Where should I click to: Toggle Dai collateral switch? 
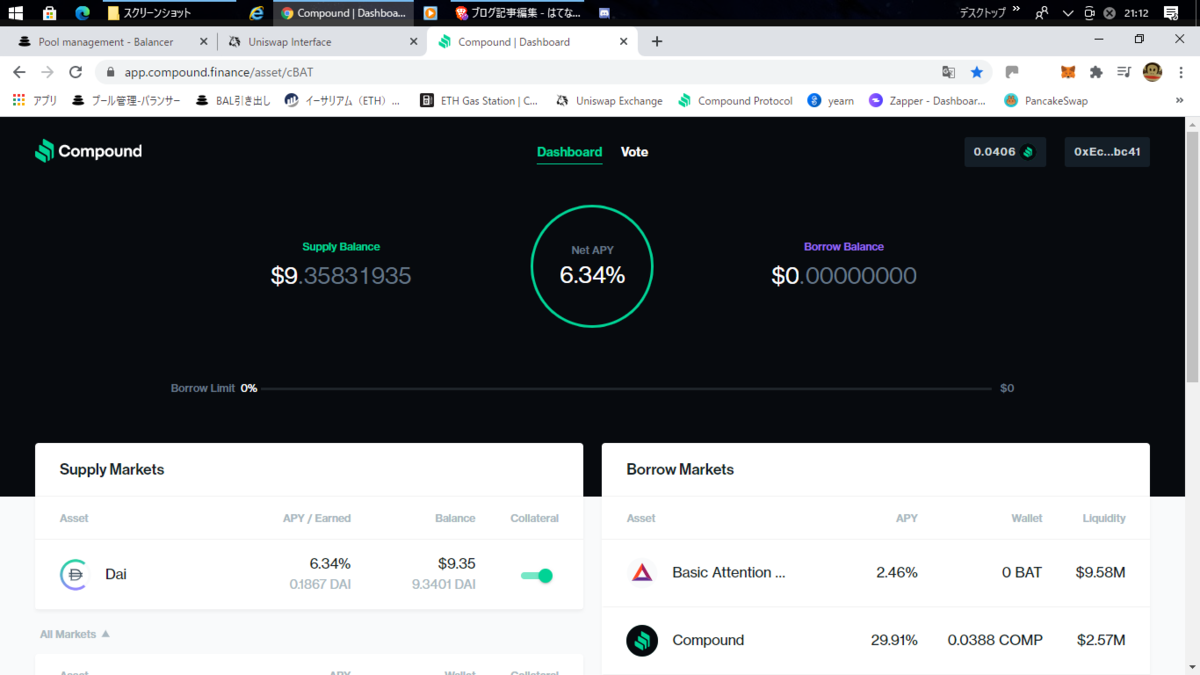tap(537, 575)
